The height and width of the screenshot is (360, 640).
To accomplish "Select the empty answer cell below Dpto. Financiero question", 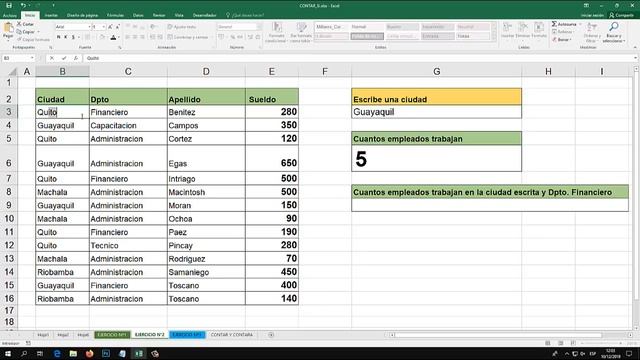I will point(490,205).
